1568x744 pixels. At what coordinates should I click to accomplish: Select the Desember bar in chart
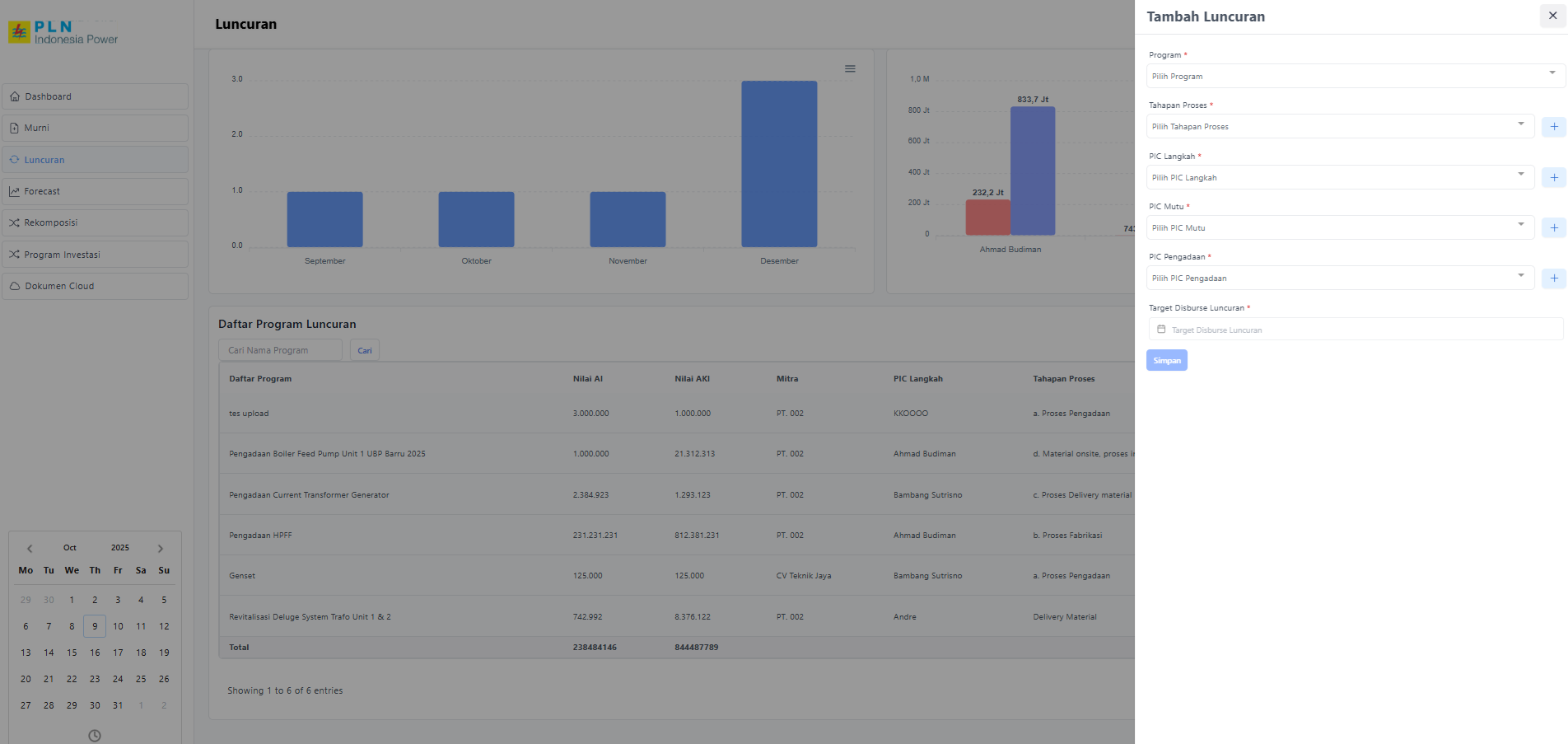tap(779, 164)
